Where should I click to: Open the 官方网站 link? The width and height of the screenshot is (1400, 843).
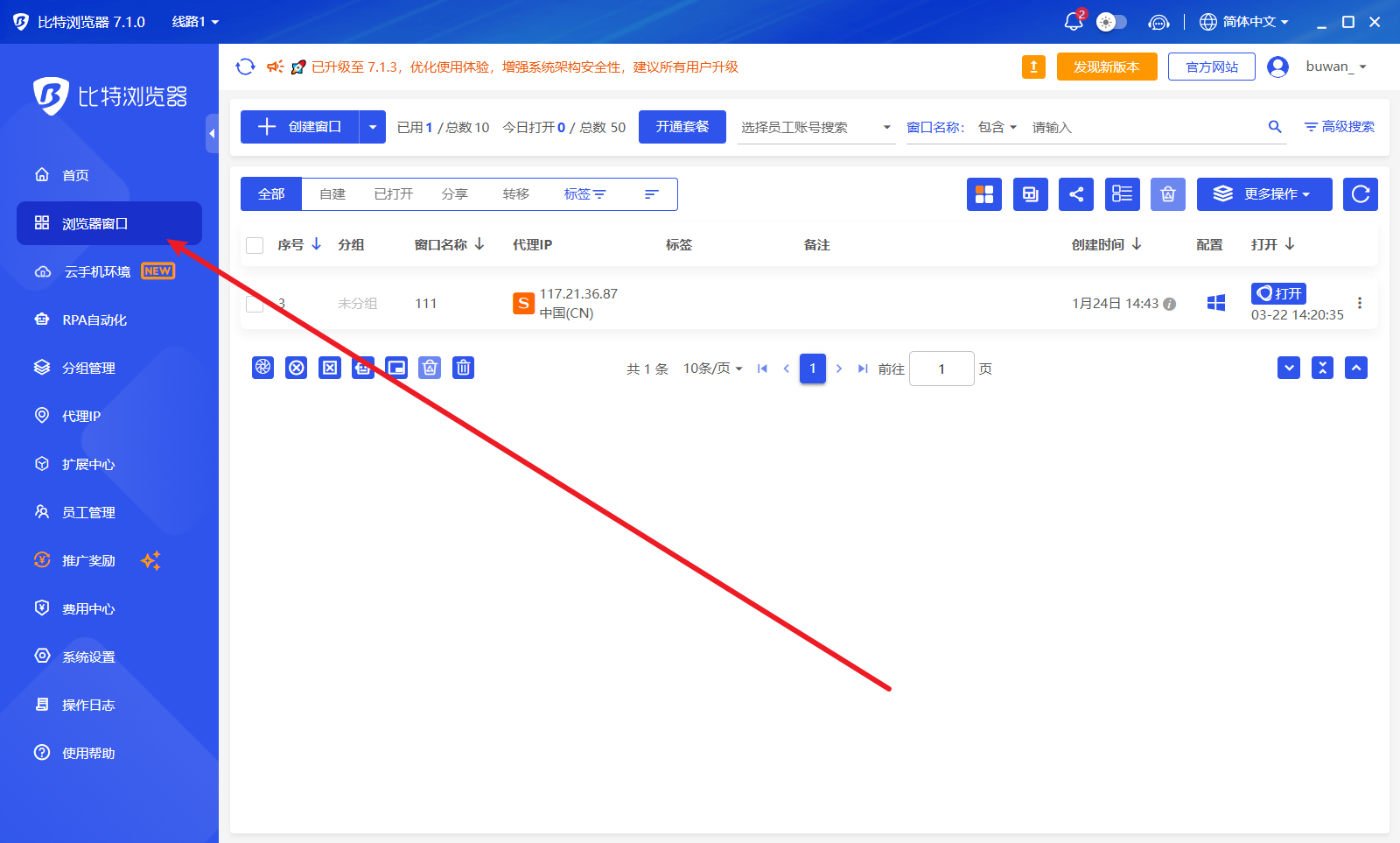pyautogui.click(x=1212, y=67)
